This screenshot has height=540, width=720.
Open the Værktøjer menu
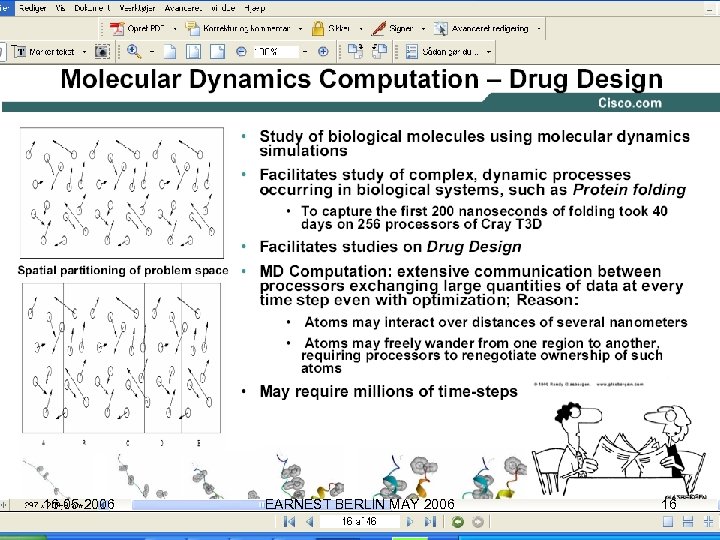point(137,8)
